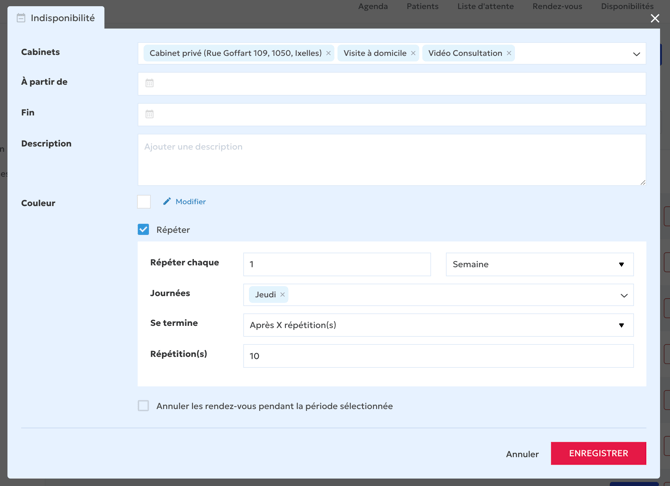Viewport: 670px width, 486px height.
Task: Click the pencil icon next to Modifier
Action: coord(167,202)
